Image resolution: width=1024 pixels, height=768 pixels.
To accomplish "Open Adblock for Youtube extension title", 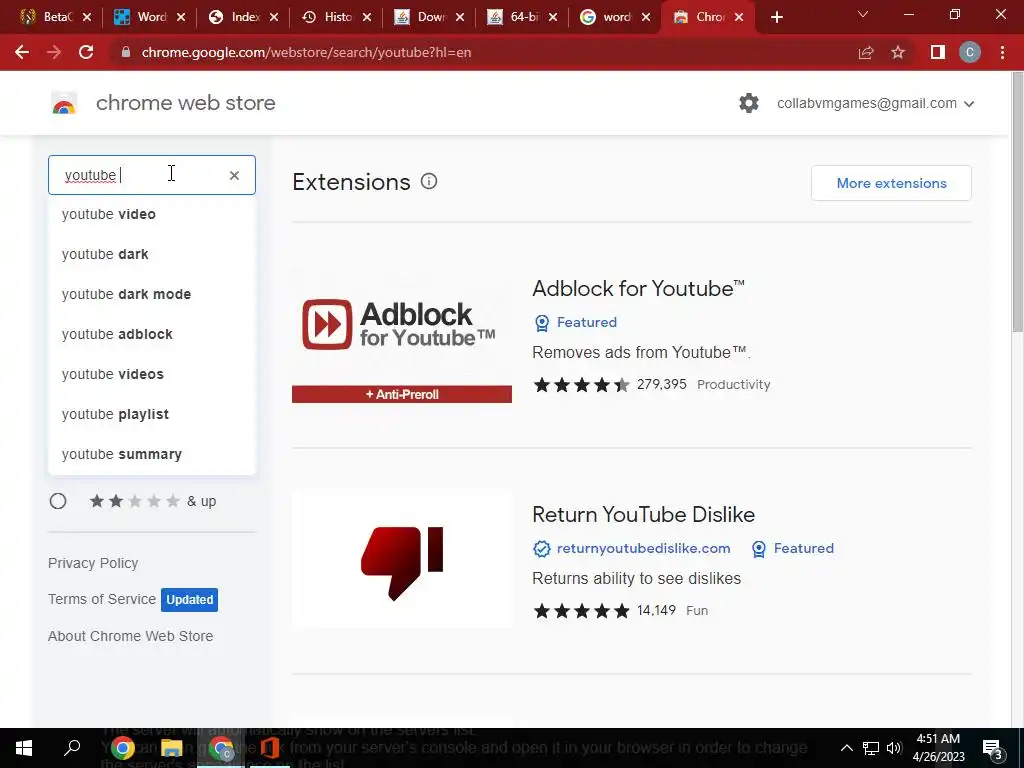I will [638, 288].
